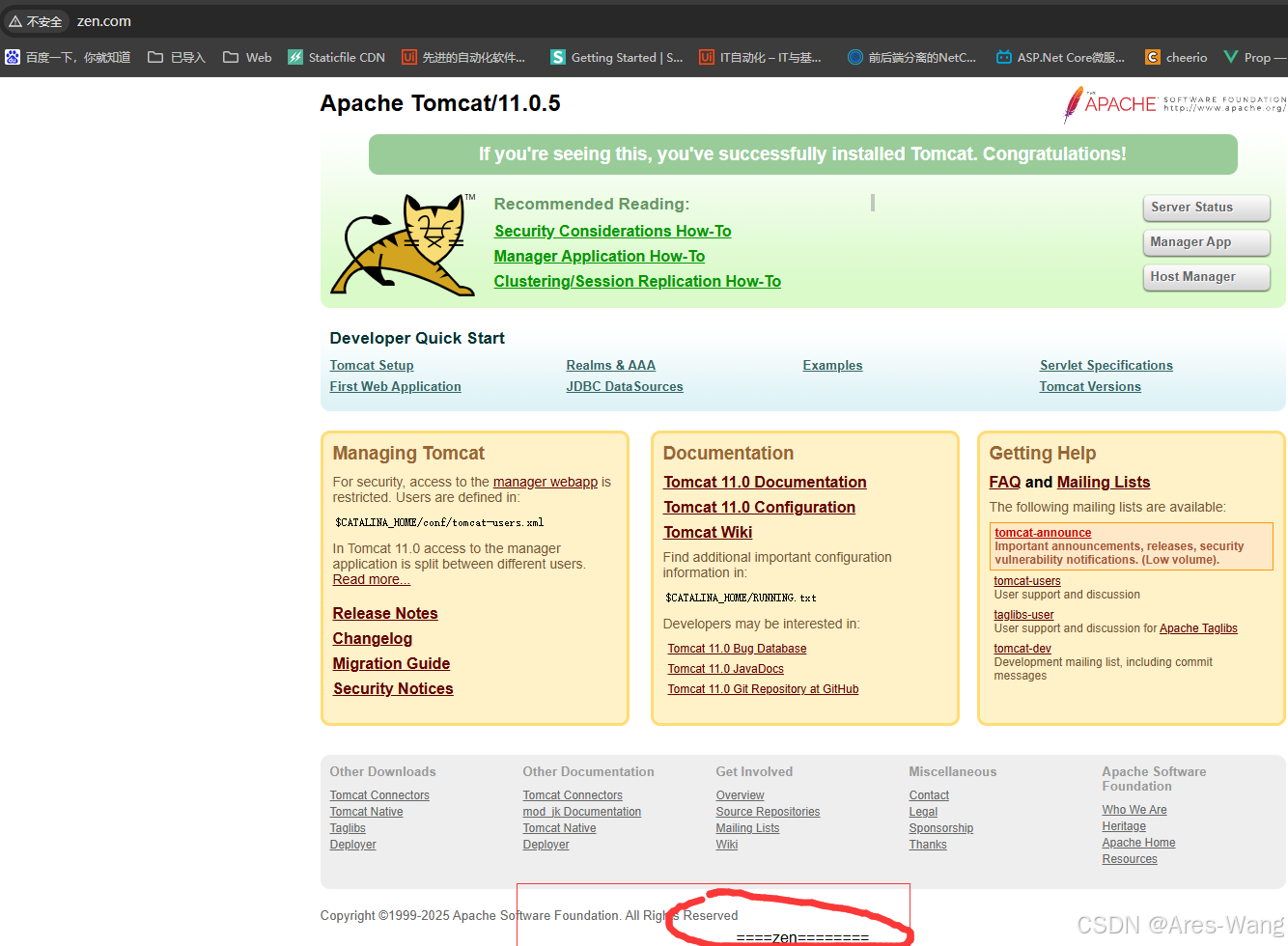Click the Apache Software Foundation logo
Viewport: 1288px width, 946px height.
(1174, 104)
